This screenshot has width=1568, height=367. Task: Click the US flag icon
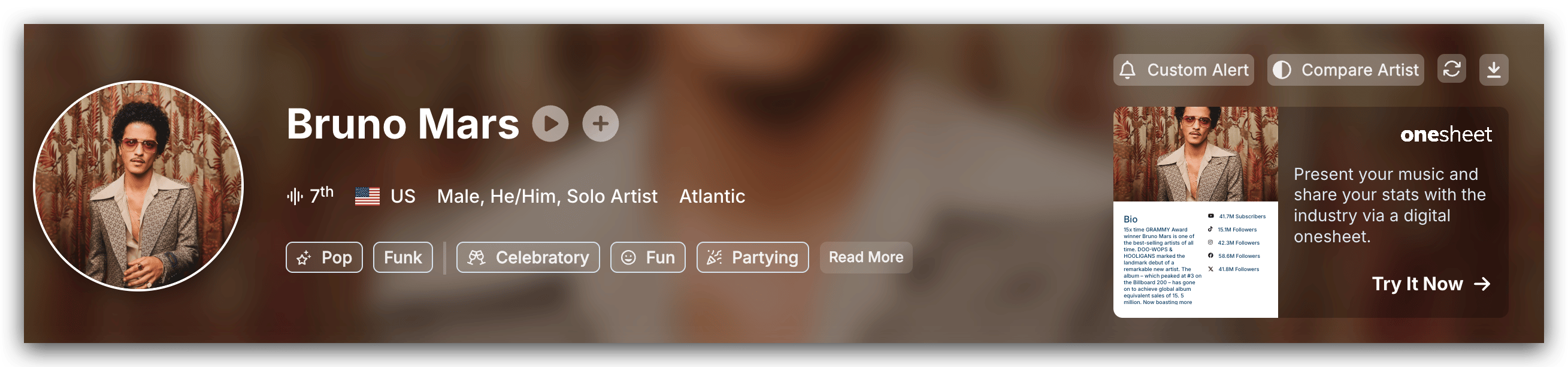(367, 196)
